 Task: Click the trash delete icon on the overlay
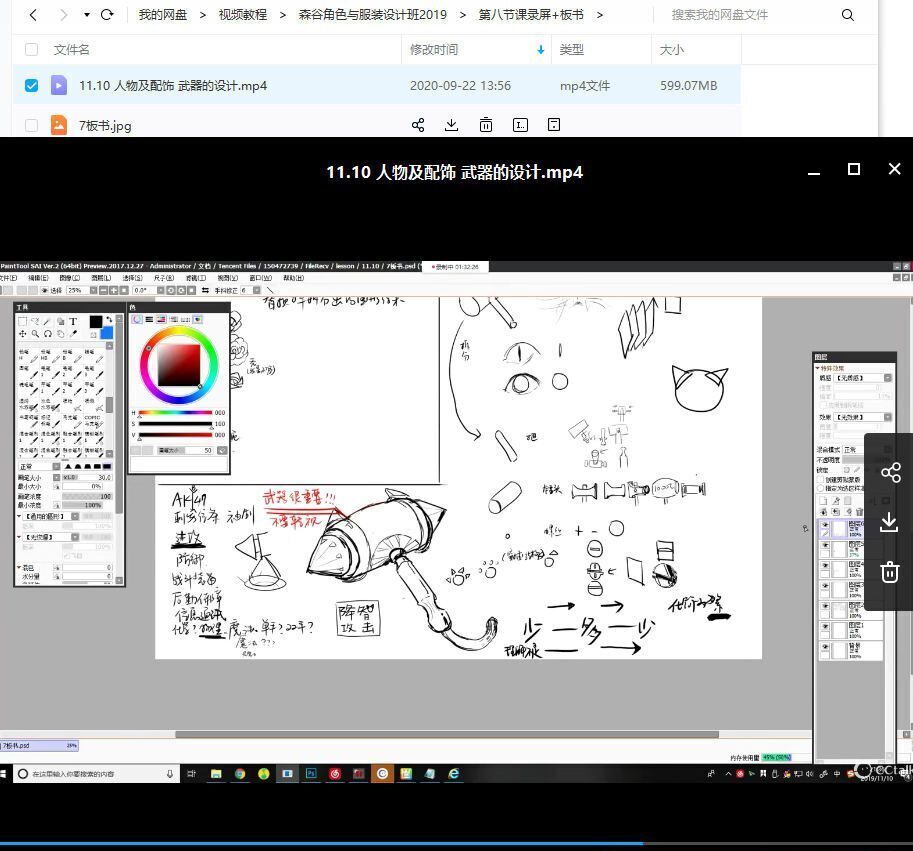[890, 572]
